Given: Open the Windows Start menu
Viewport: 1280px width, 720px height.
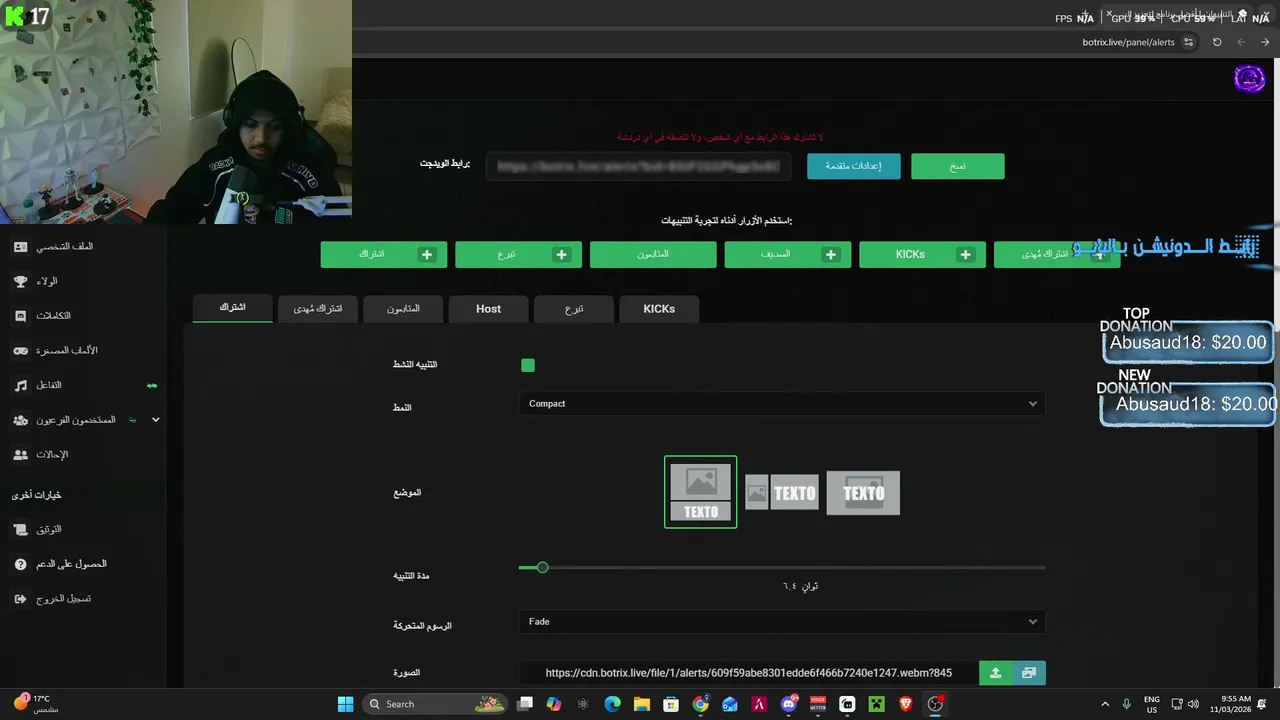Looking at the screenshot, I should pos(345,704).
